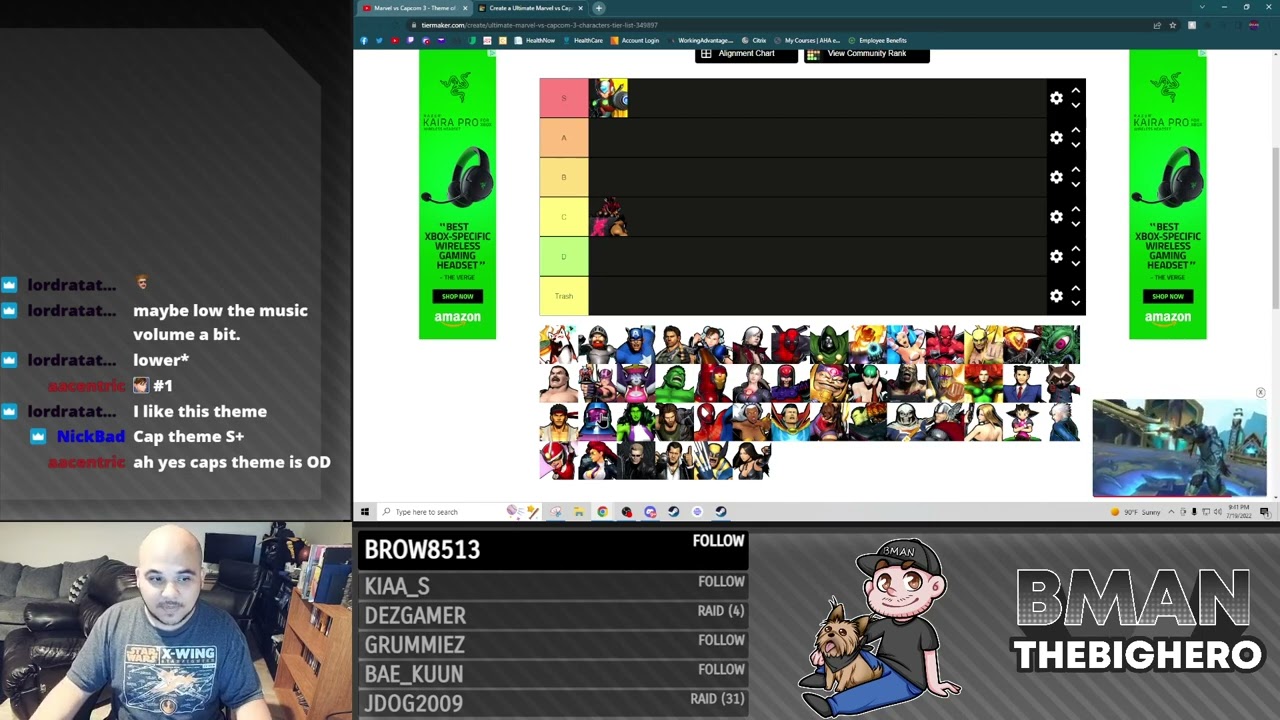Click the character placed in C tier
1280x720 pixels.
(x=608, y=217)
